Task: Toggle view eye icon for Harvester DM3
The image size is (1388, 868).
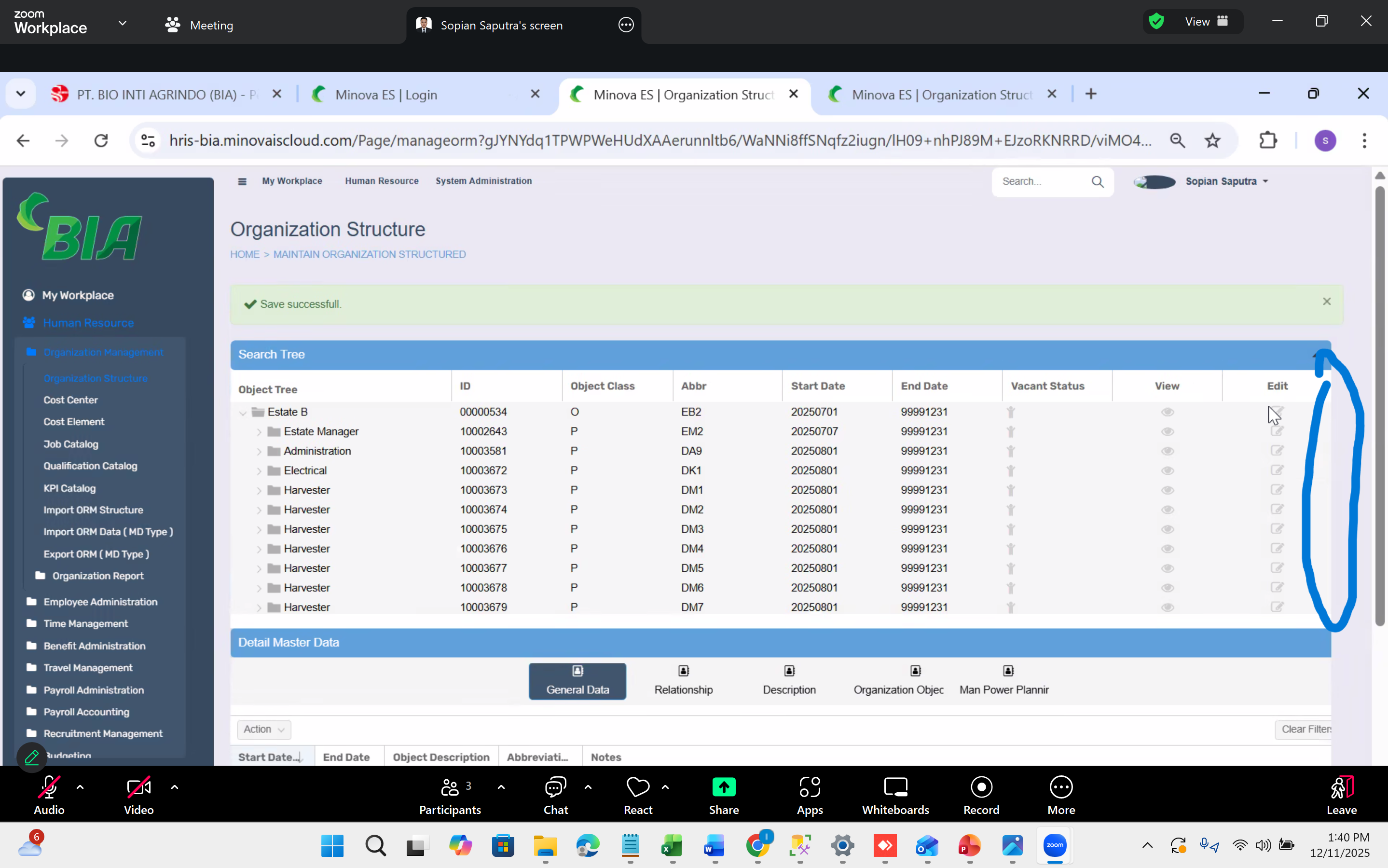Action: [1167, 529]
